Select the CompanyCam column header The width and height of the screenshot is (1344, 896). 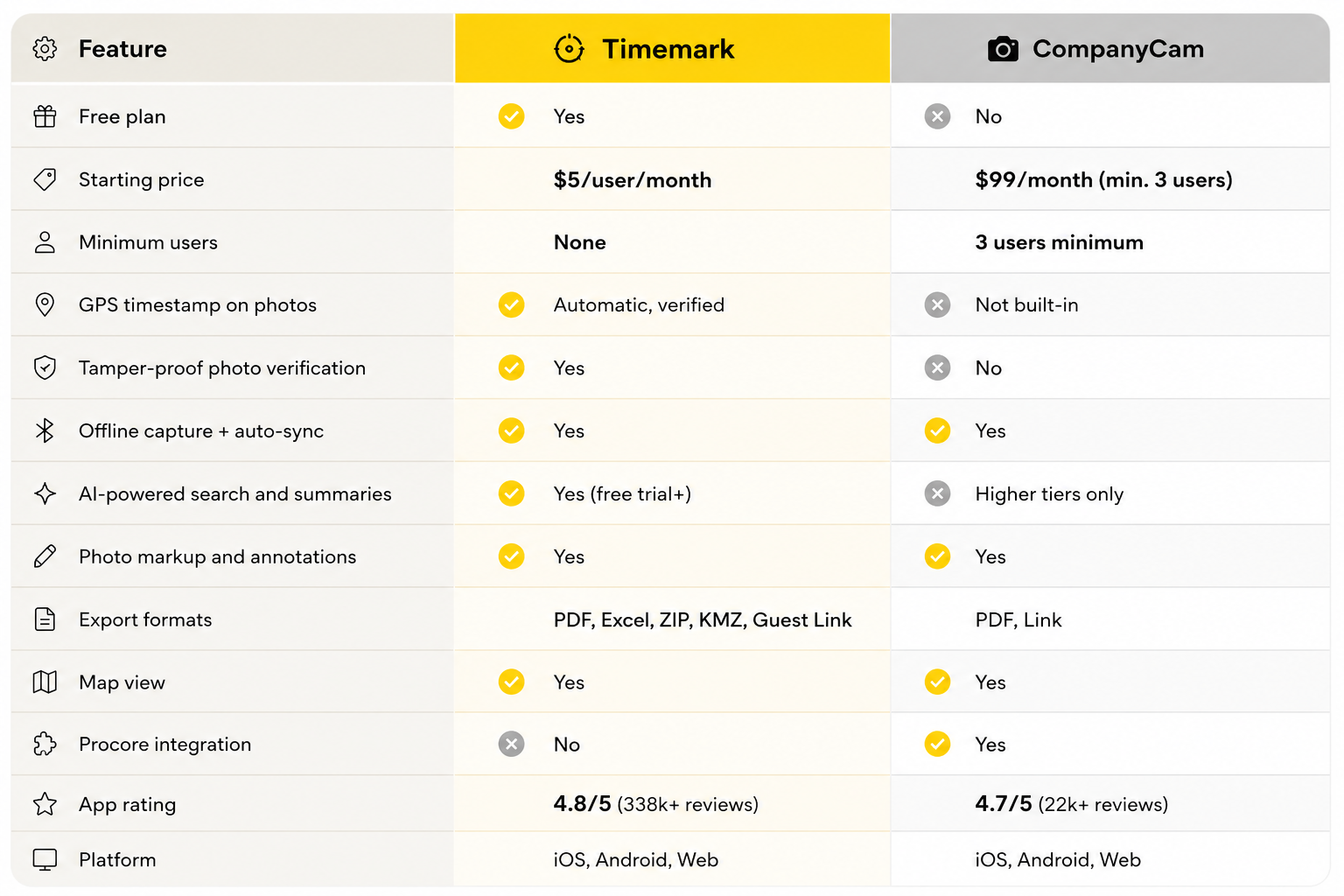tap(1110, 48)
